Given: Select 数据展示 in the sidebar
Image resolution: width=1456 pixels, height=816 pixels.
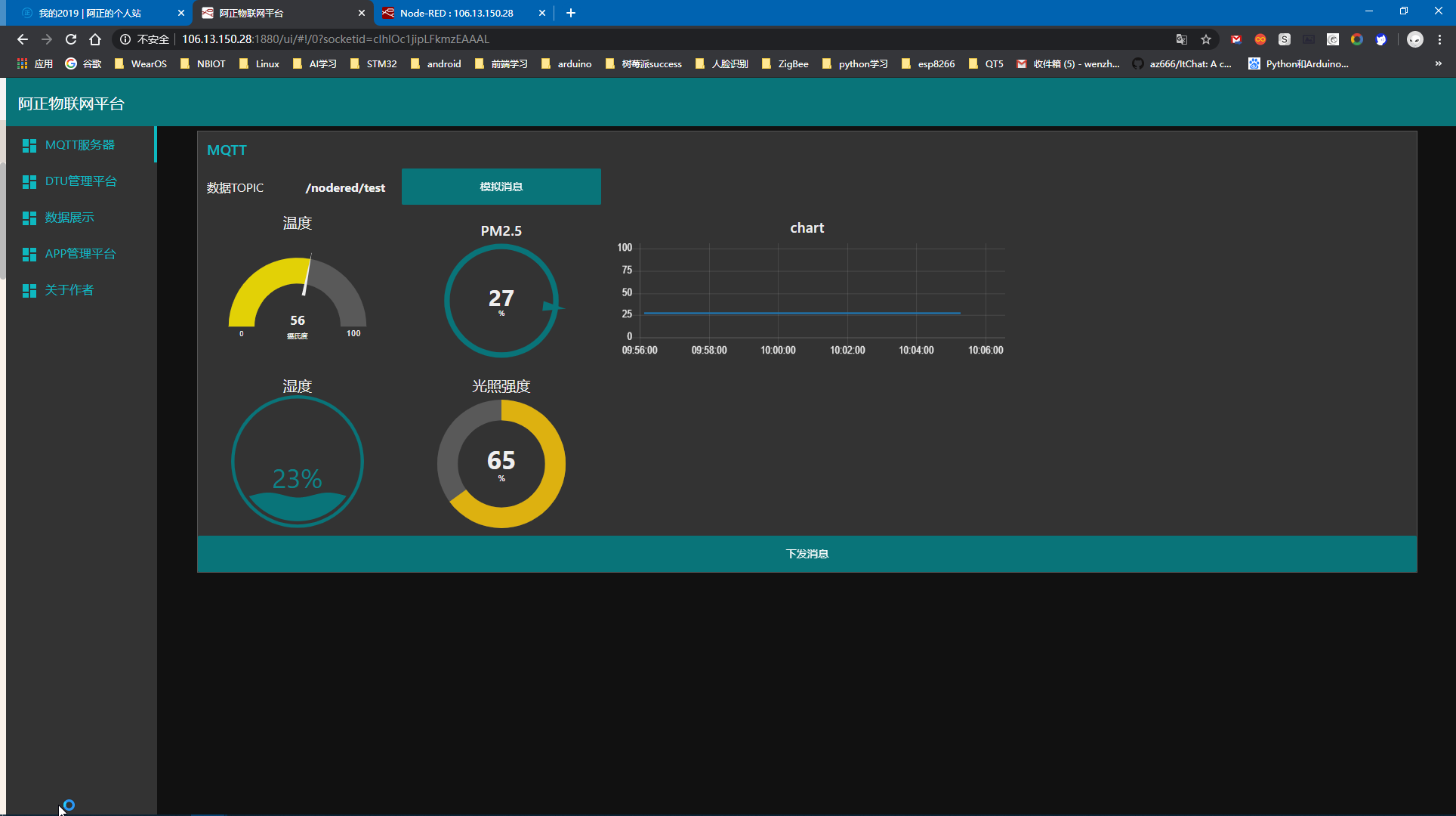Looking at the screenshot, I should [x=80, y=218].
